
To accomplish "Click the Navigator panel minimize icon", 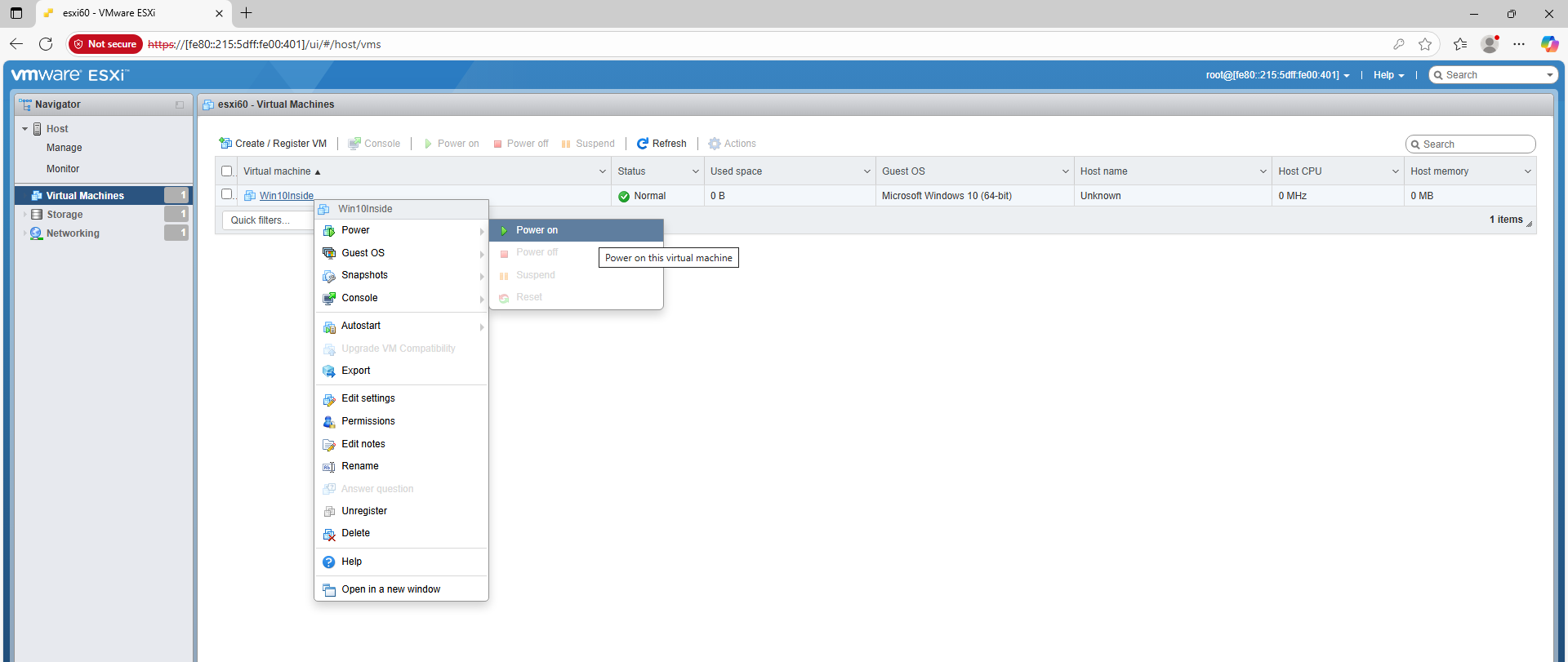I will coord(180,104).
